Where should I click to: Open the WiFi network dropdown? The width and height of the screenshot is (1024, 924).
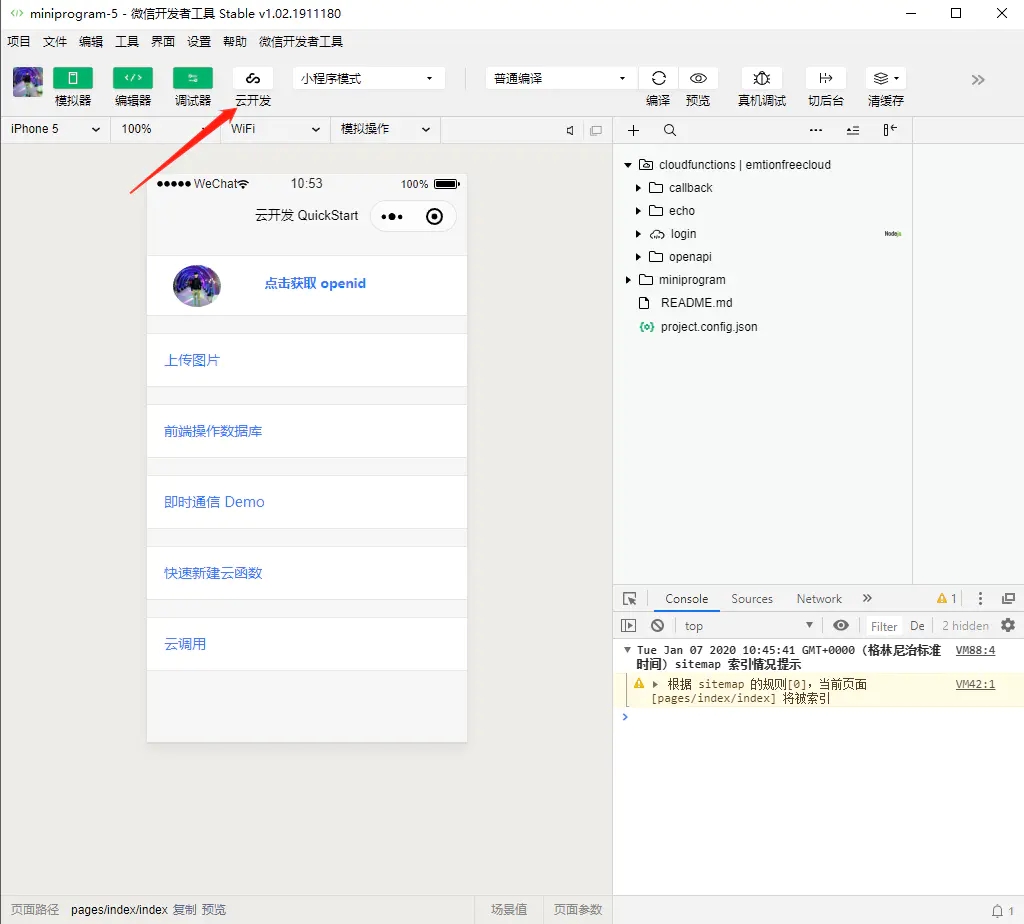[x=274, y=129]
